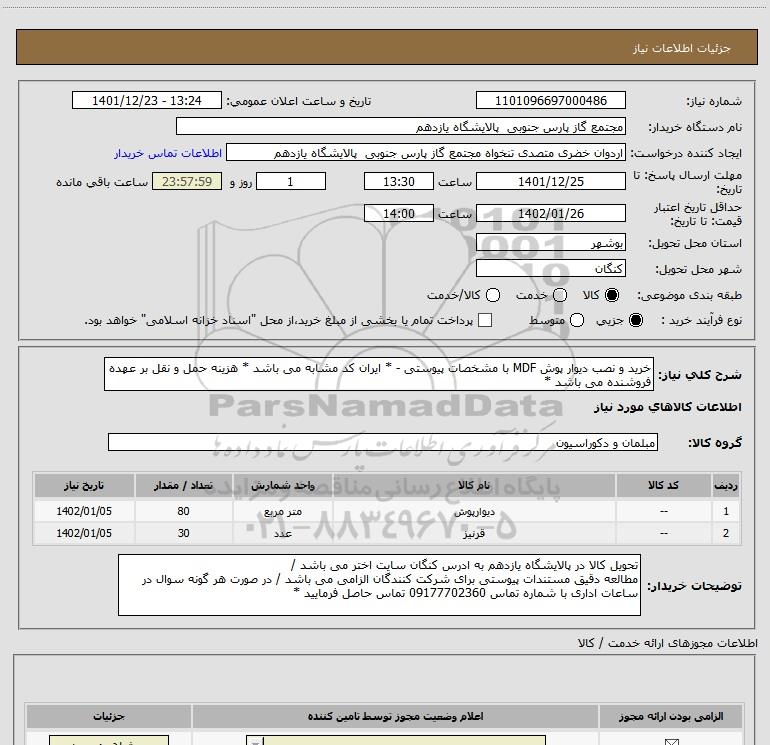770x745 pixels.
Task: Click column header نام کالا
Action: click(x=474, y=485)
